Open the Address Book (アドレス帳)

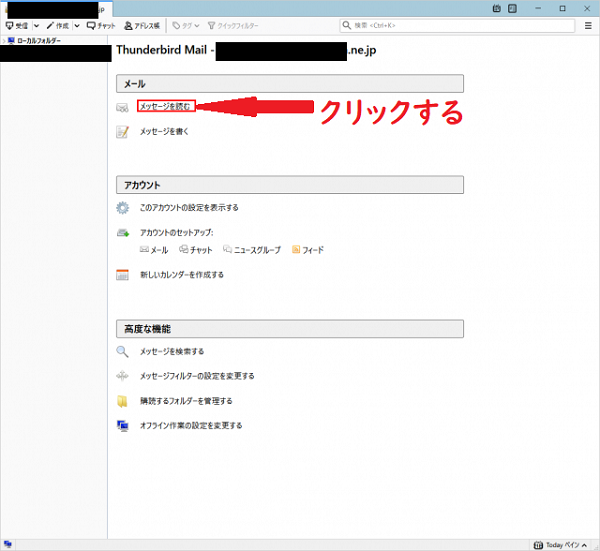point(142,26)
